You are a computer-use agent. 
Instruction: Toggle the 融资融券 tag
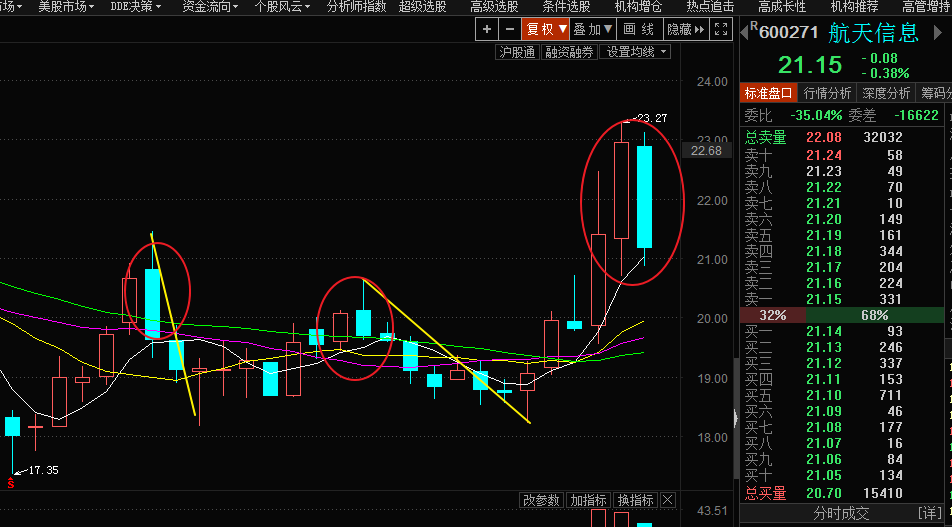569,52
